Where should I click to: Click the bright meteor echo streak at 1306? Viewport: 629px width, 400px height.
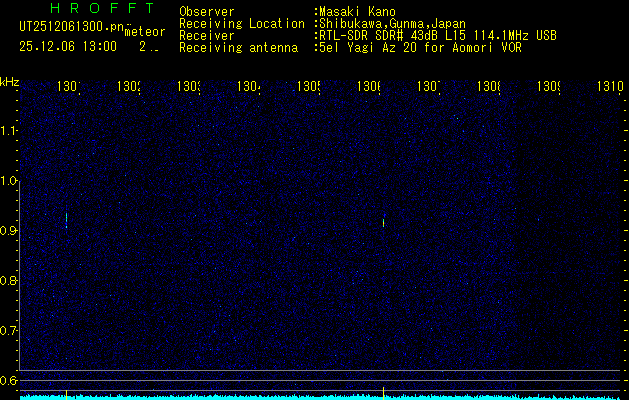point(383,222)
